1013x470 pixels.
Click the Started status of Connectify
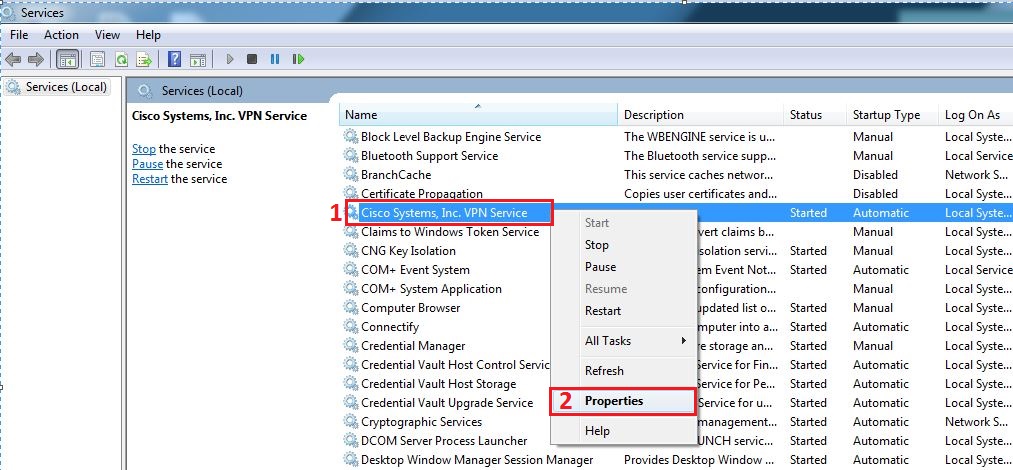(808, 327)
